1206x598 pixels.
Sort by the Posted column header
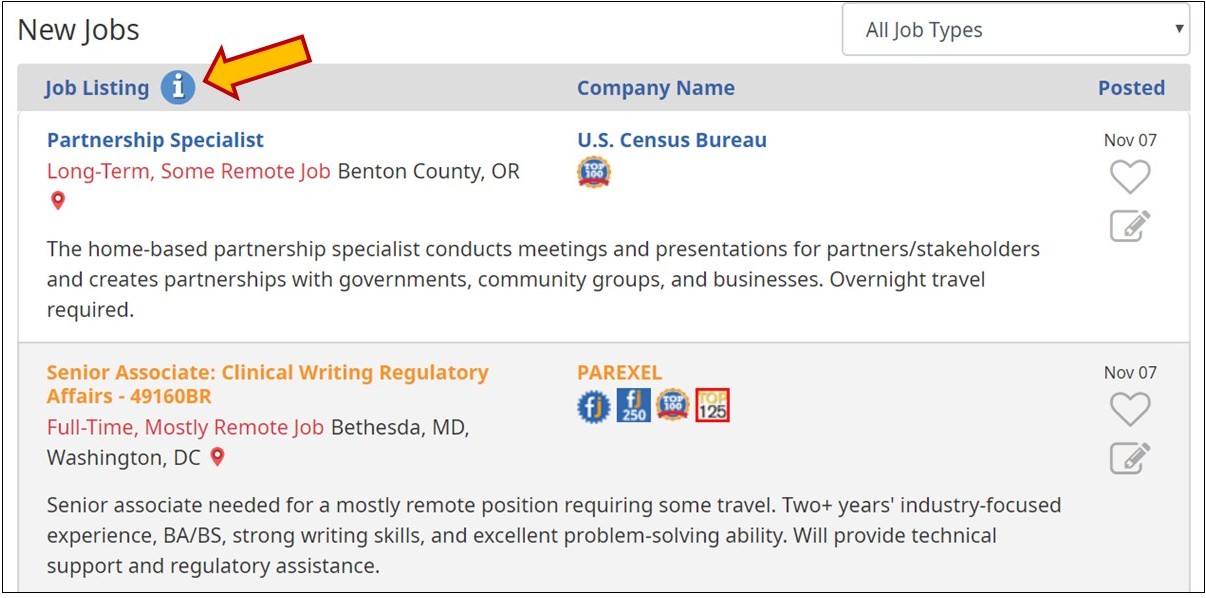coord(1131,88)
